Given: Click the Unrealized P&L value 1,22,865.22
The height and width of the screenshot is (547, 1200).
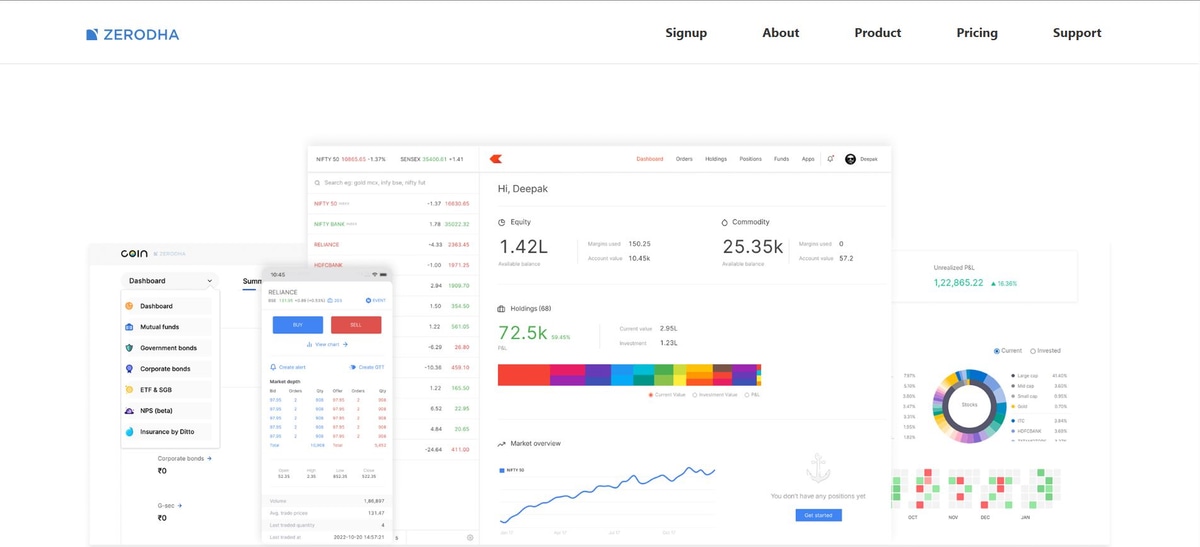Looking at the screenshot, I should (x=958, y=283).
